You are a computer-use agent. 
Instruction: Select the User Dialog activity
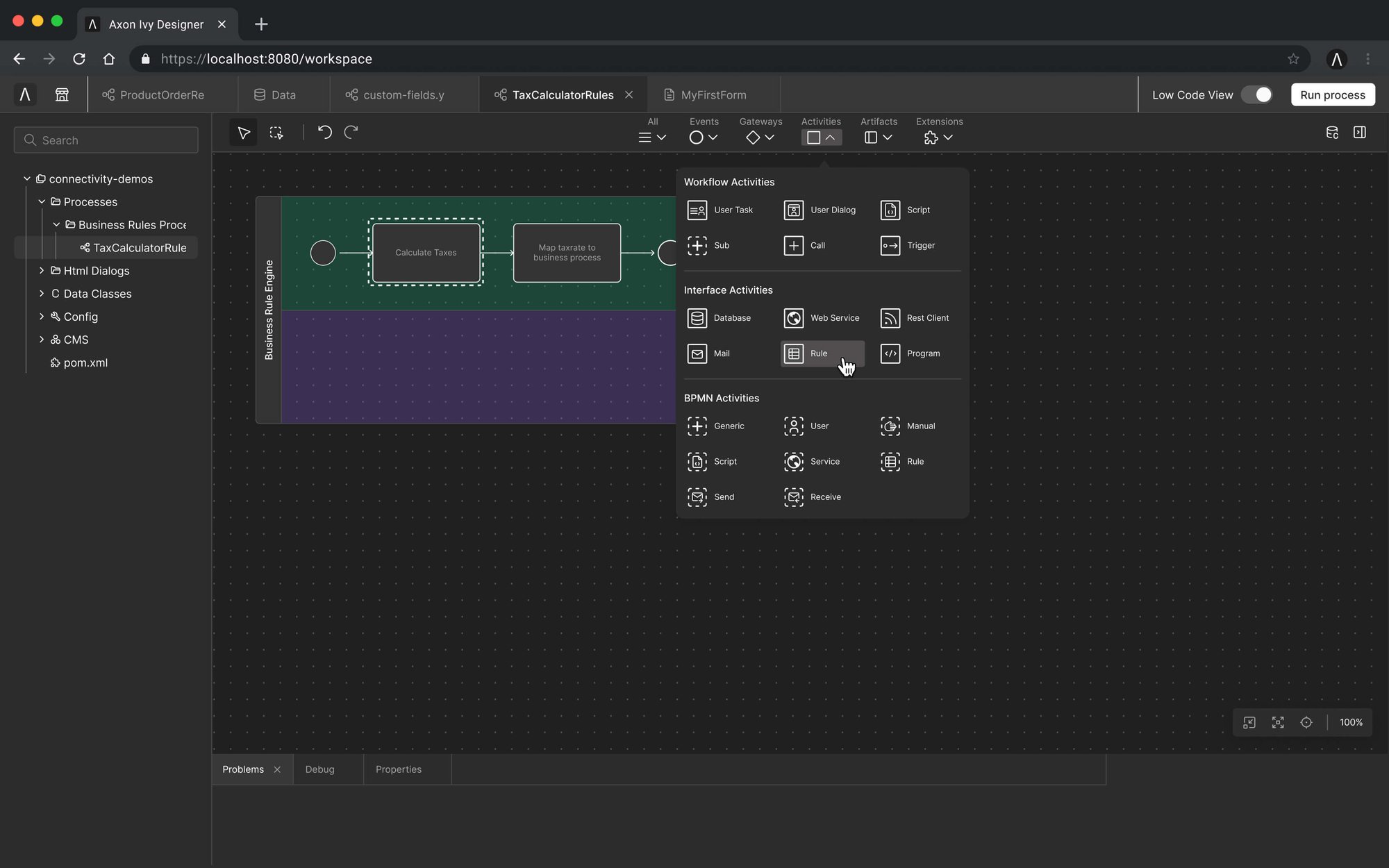click(820, 210)
